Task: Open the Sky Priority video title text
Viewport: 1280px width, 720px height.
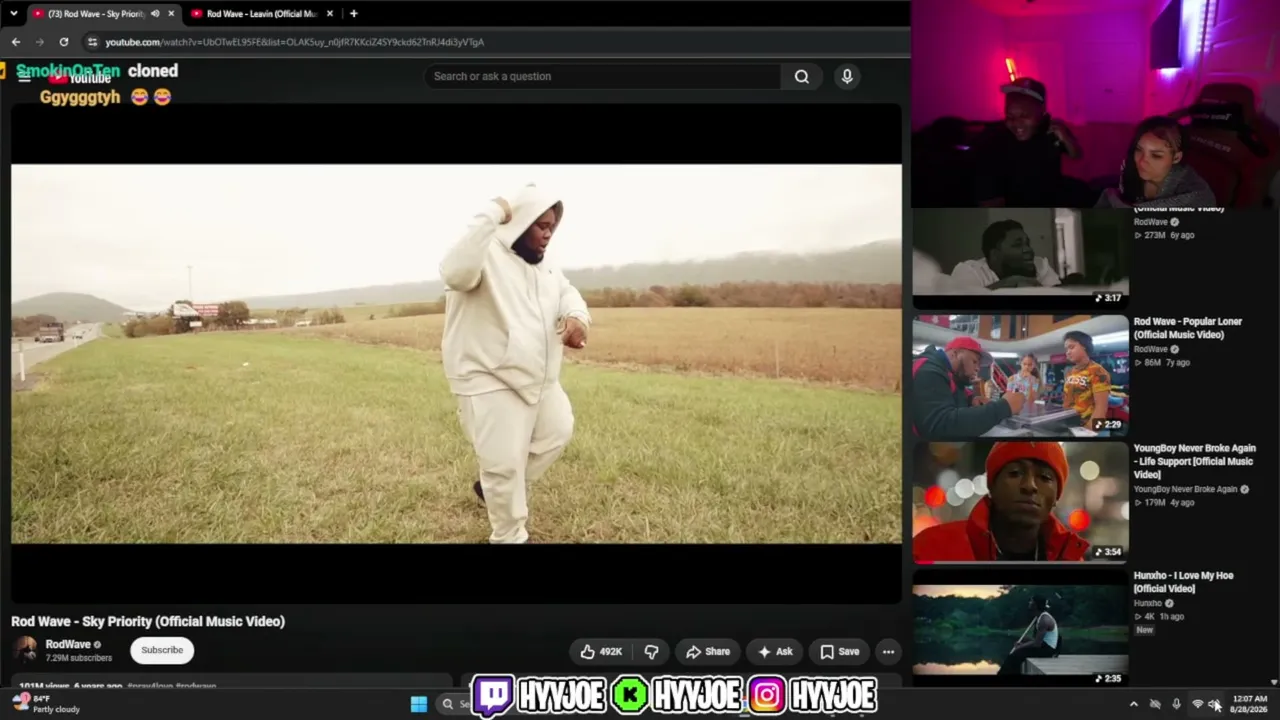Action: point(148,621)
